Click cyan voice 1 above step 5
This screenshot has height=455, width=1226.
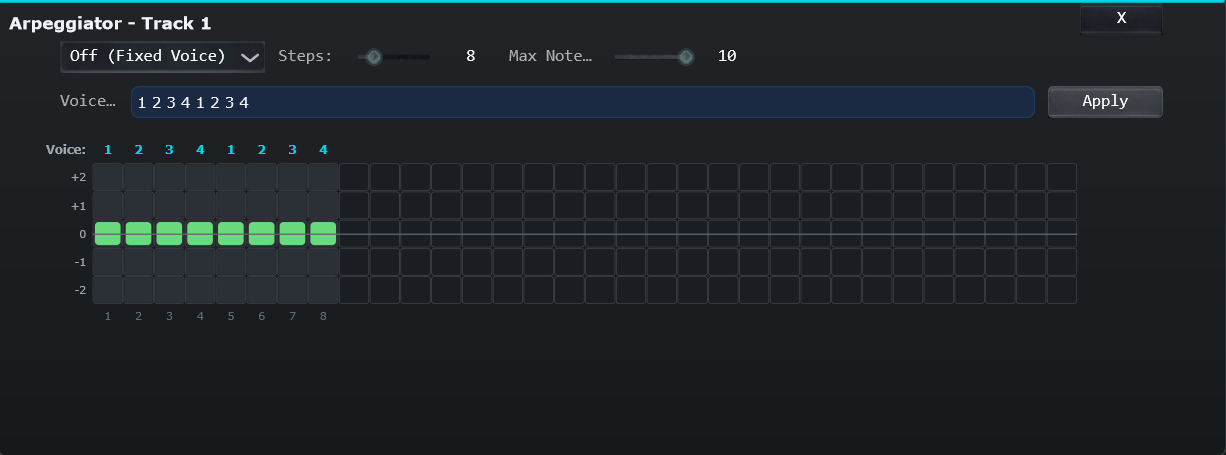tap(231, 150)
